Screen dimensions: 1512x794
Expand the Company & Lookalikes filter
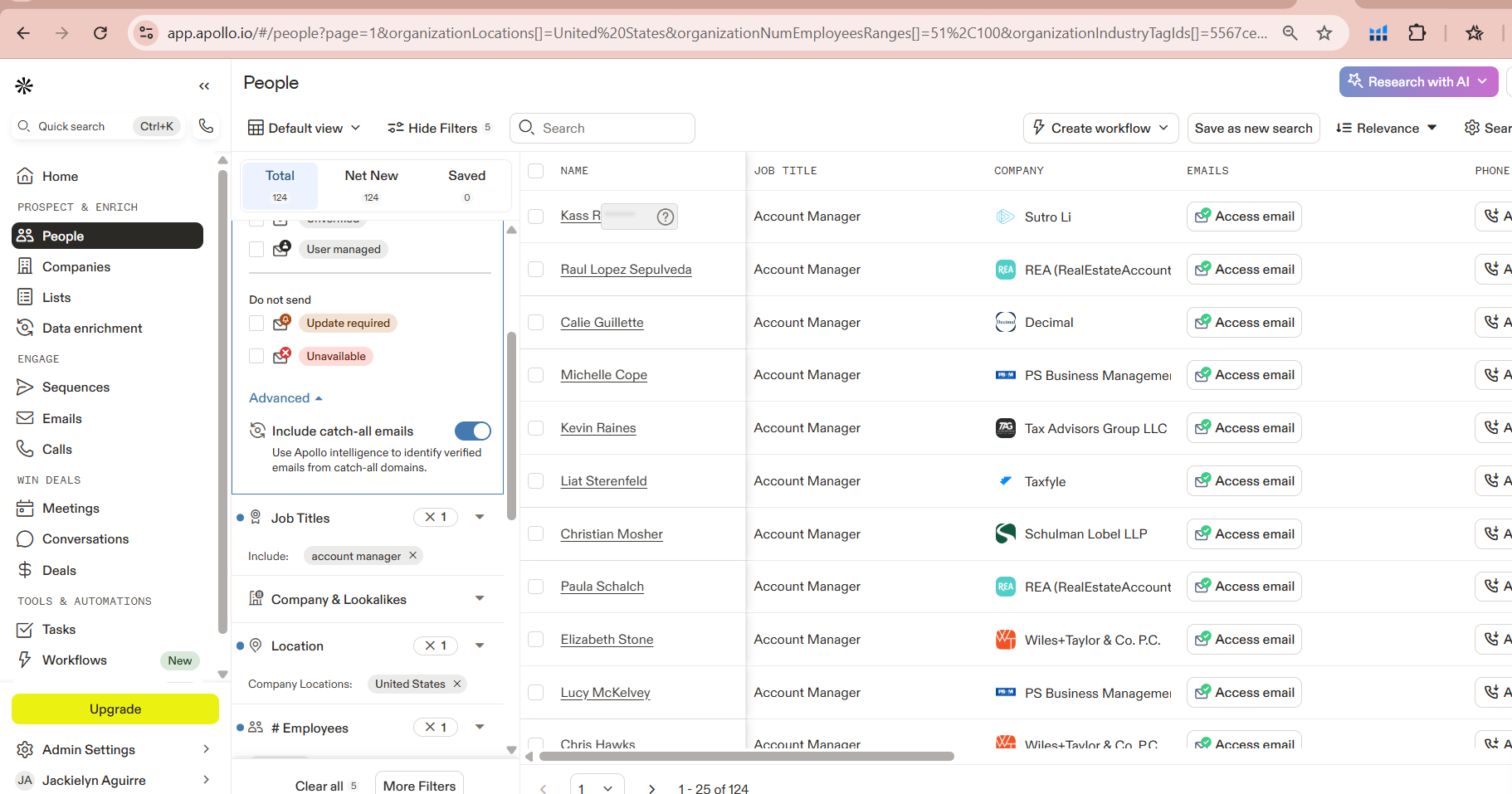pos(480,599)
